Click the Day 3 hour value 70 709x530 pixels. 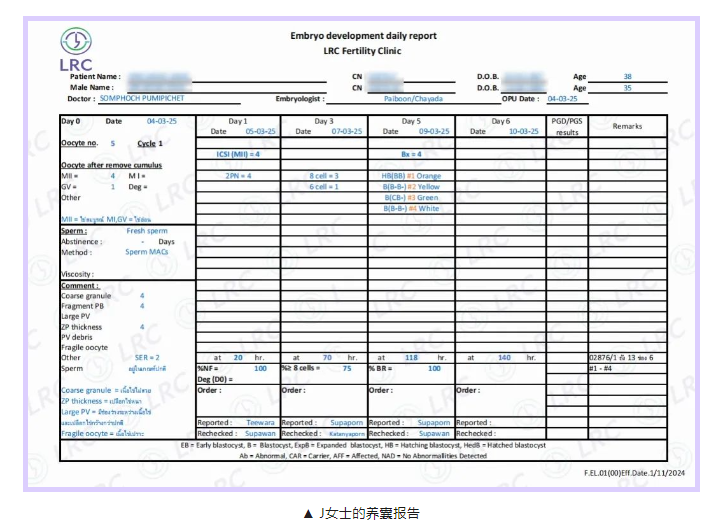coord(327,358)
